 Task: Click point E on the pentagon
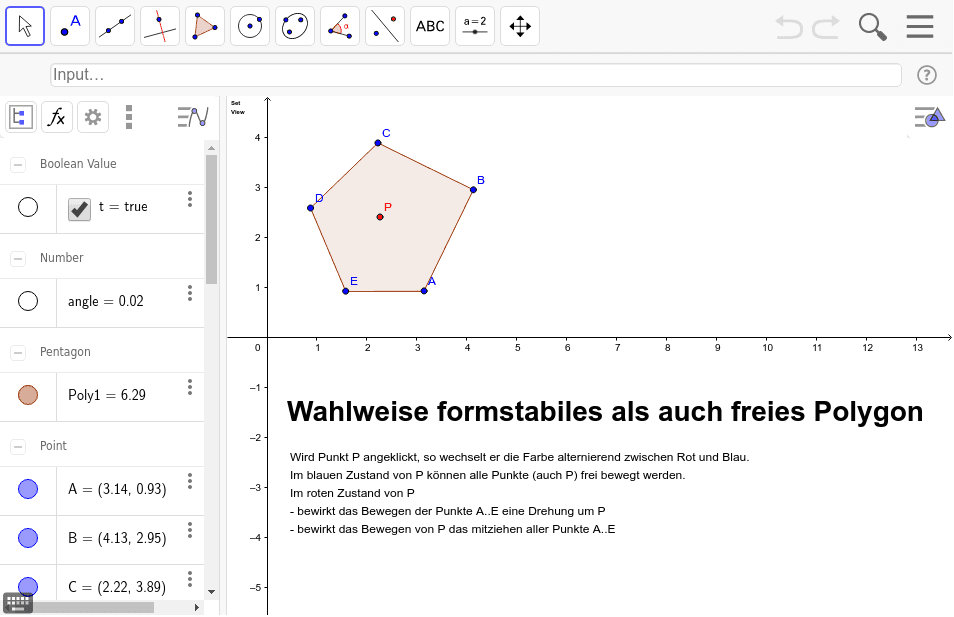(346, 291)
